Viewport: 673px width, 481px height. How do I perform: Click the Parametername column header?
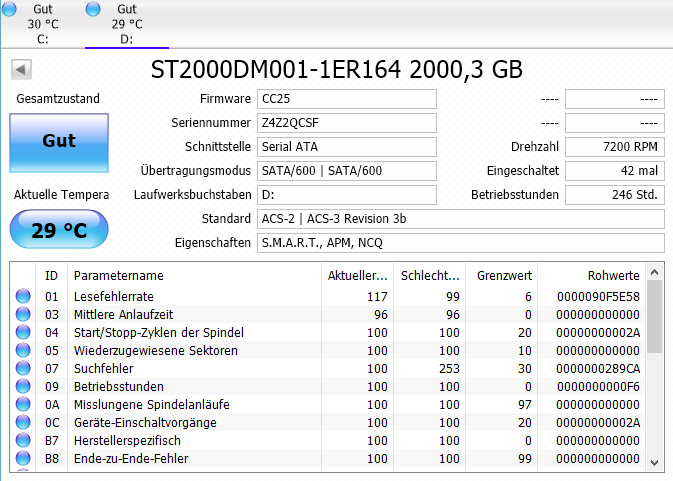tap(194, 275)
